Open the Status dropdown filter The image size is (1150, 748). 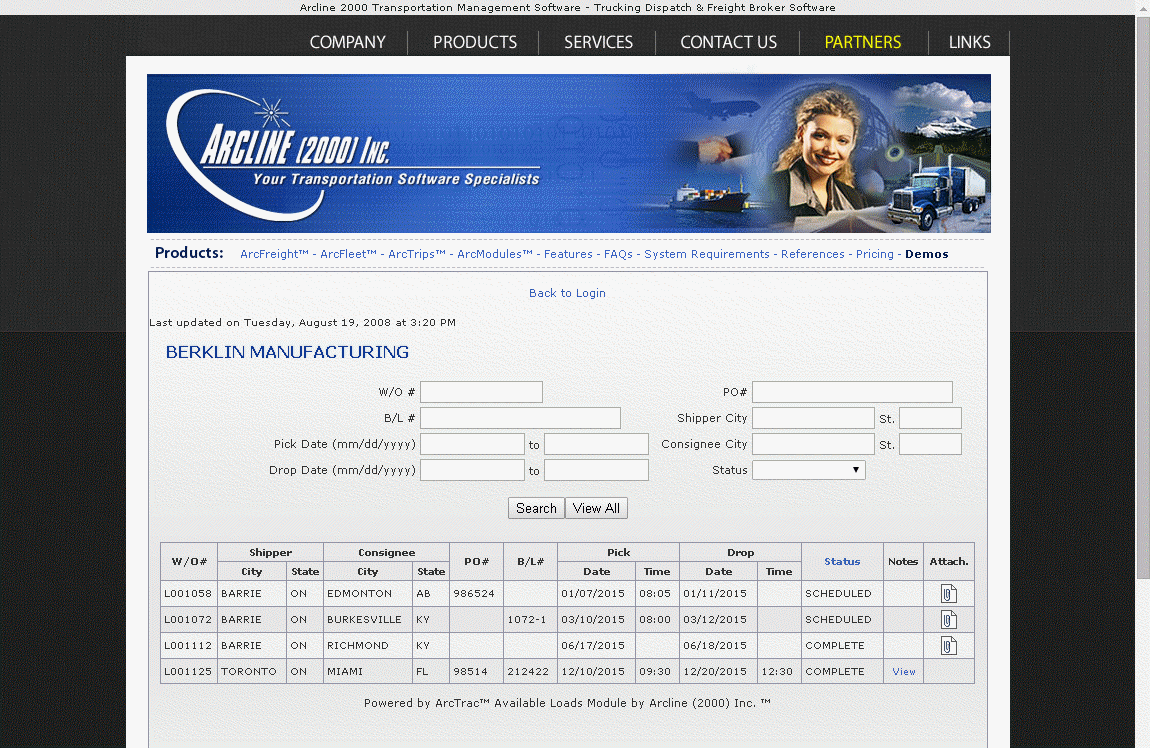point(808,470)
